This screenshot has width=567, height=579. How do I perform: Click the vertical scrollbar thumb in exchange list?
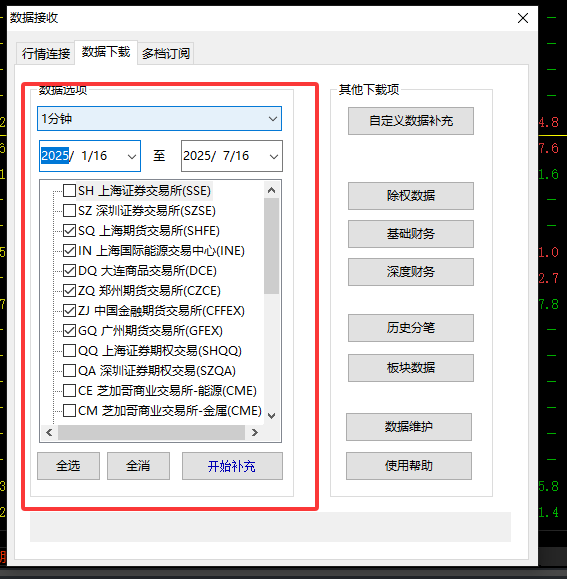(x=271, y=246)
